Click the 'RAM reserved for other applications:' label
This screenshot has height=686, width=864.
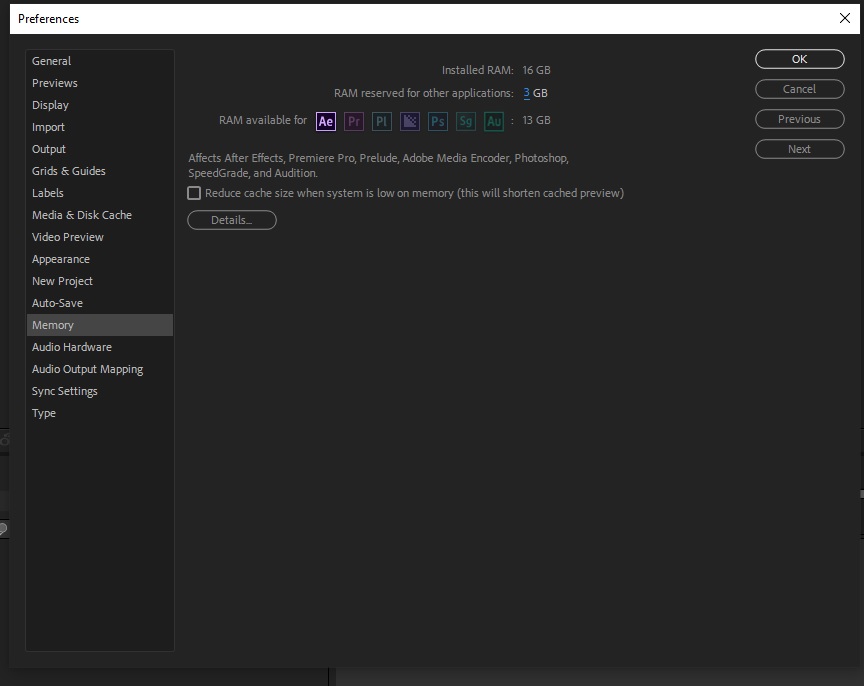point(424,93)
